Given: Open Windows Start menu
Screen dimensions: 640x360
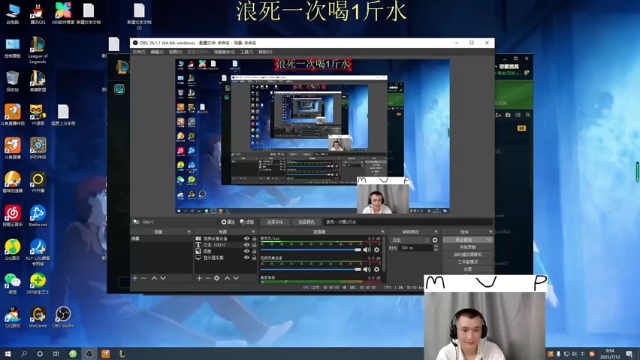Looking at the screenshot, I should (x=7, y=353).
